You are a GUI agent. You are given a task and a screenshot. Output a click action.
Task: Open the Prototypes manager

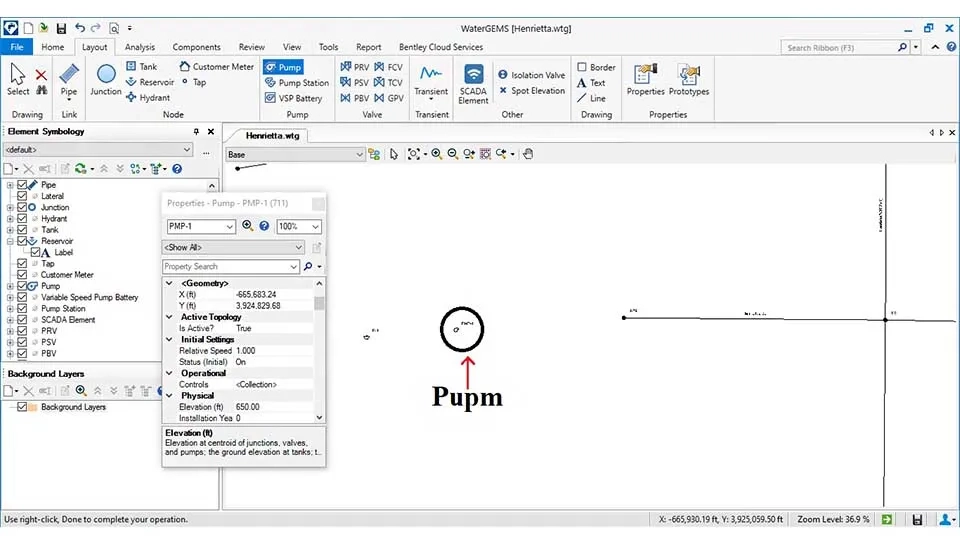688,79
